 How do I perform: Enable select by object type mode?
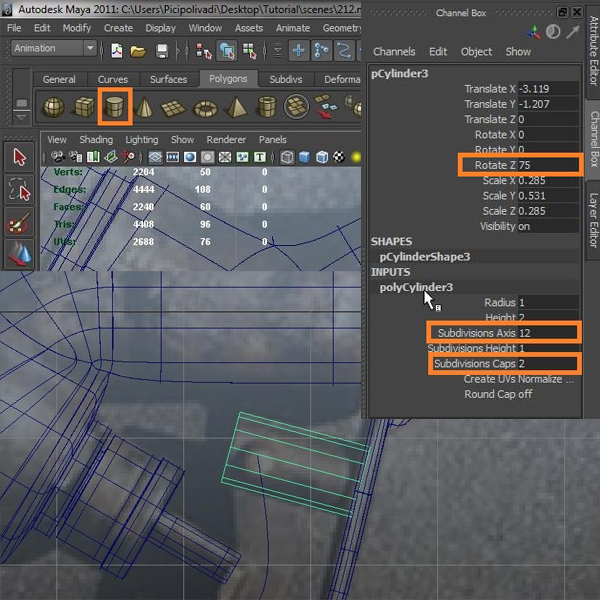click(x=227, y=51)
